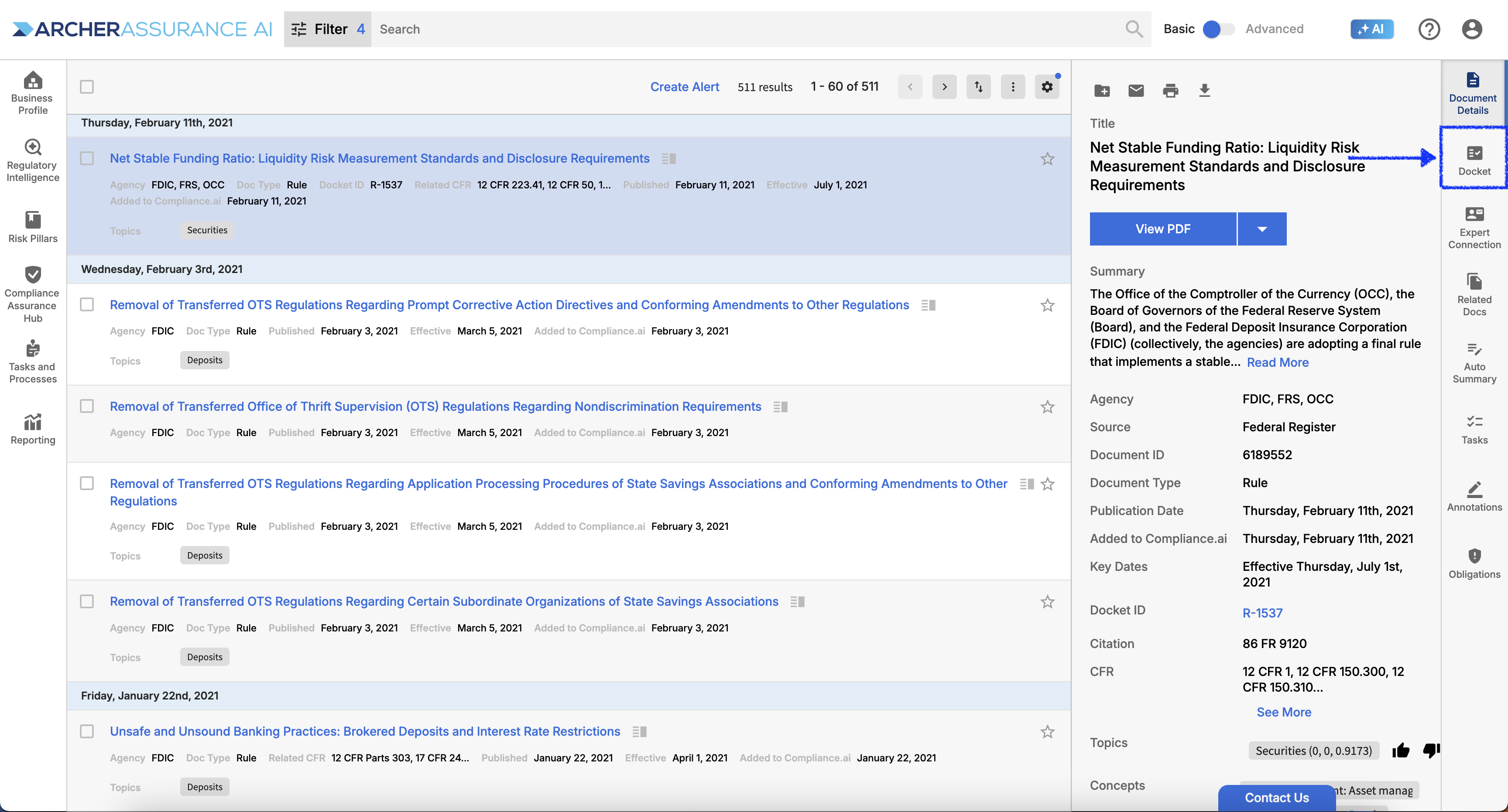Print the document
1508x812 pixels.
click(1170, 91)
